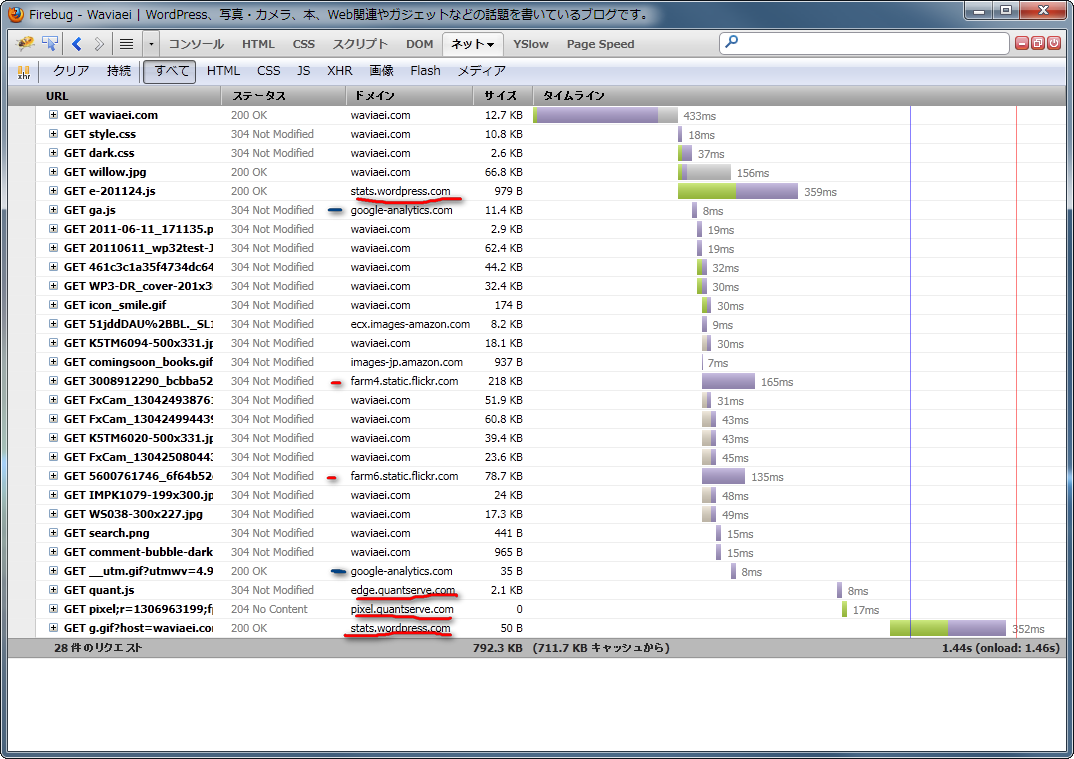
Task: Click the search magnifier icon
Action: [732, 42]
